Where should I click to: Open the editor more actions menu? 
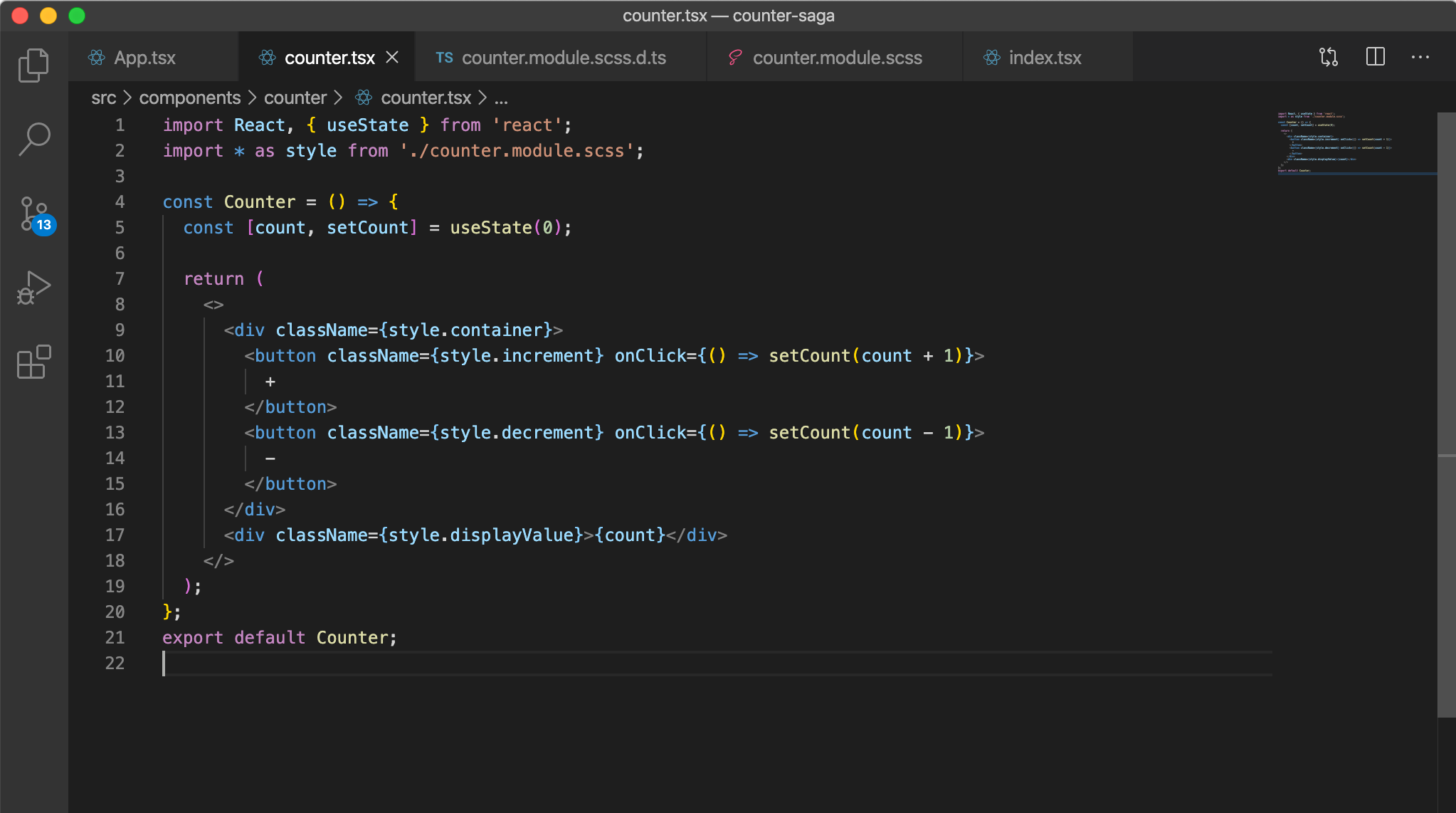click(1420, 57)
